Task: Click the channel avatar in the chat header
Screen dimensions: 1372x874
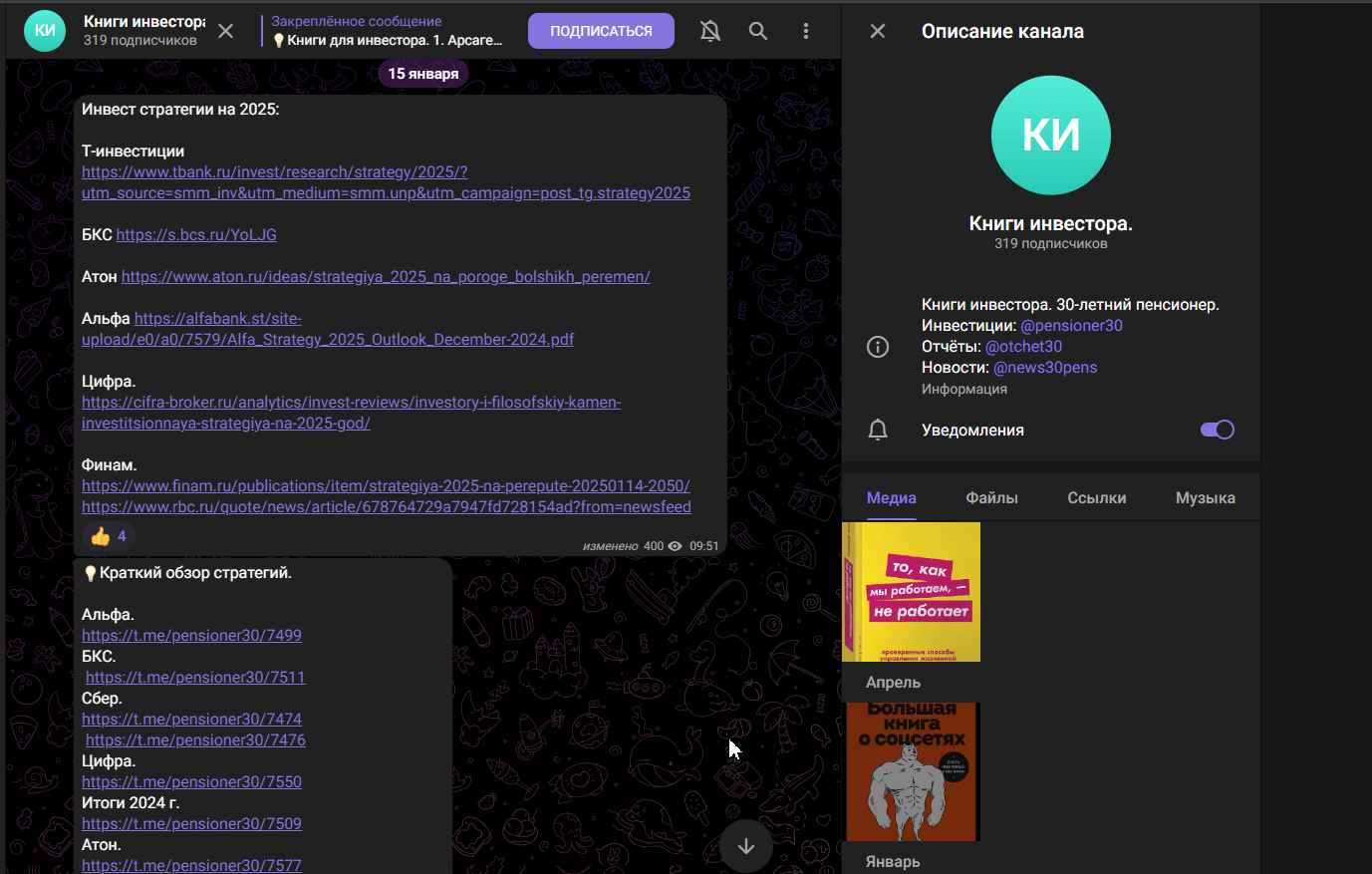Action: pyautogui.click(x=45, y=31)
